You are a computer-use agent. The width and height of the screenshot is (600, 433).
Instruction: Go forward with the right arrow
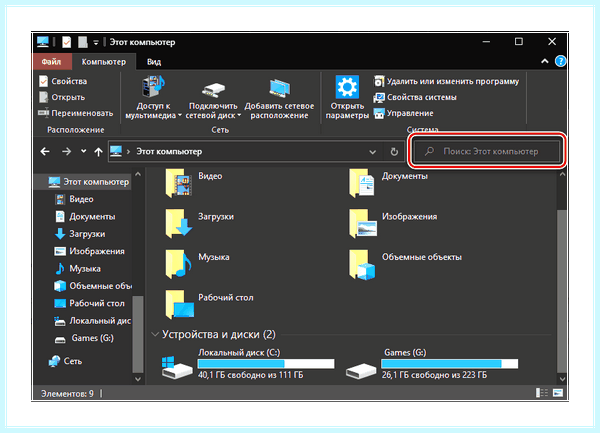click(67, 151)
